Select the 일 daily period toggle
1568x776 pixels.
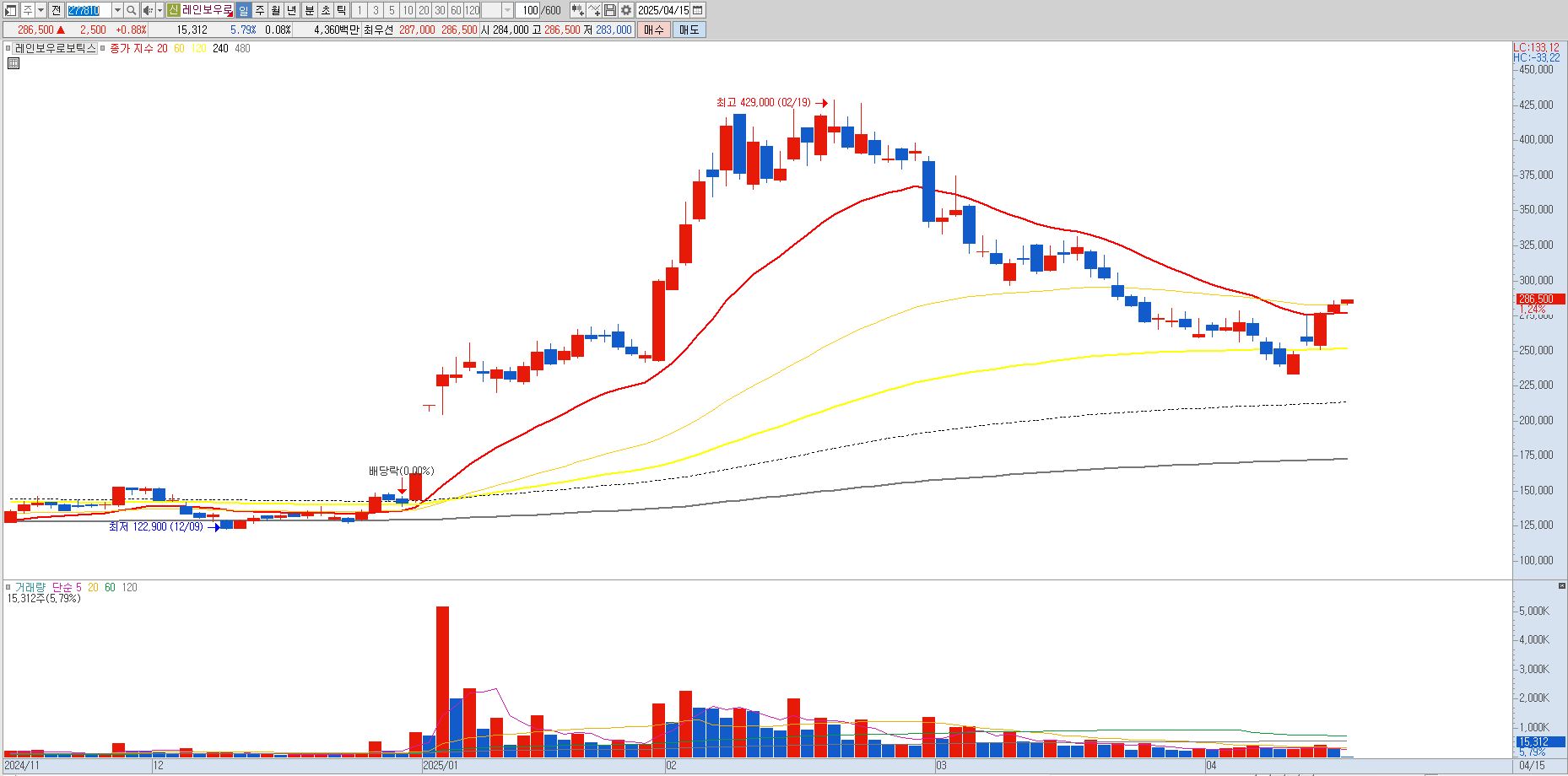tap(243, 10)
